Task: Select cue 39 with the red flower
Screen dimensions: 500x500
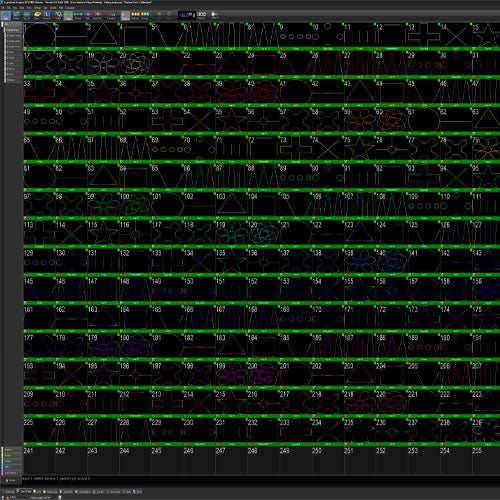Action: point(231,93)
